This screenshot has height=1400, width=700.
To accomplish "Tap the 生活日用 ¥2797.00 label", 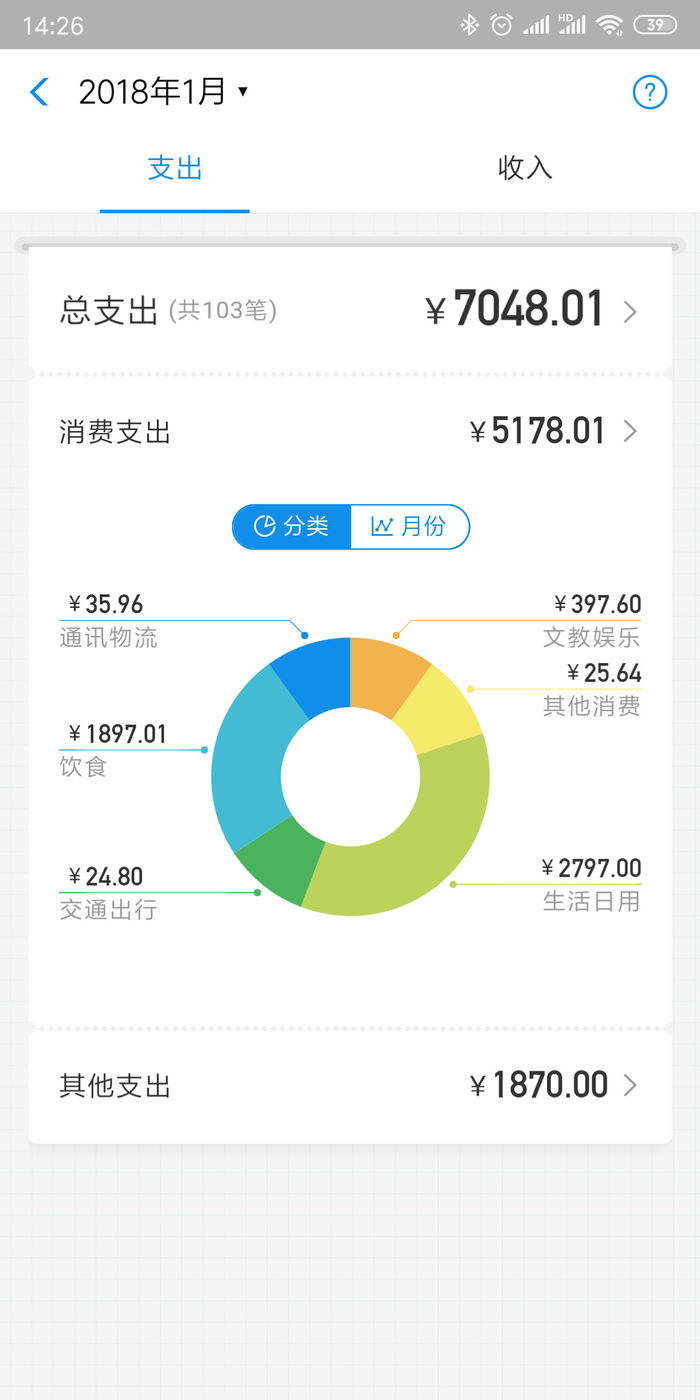I will [591, 884].
